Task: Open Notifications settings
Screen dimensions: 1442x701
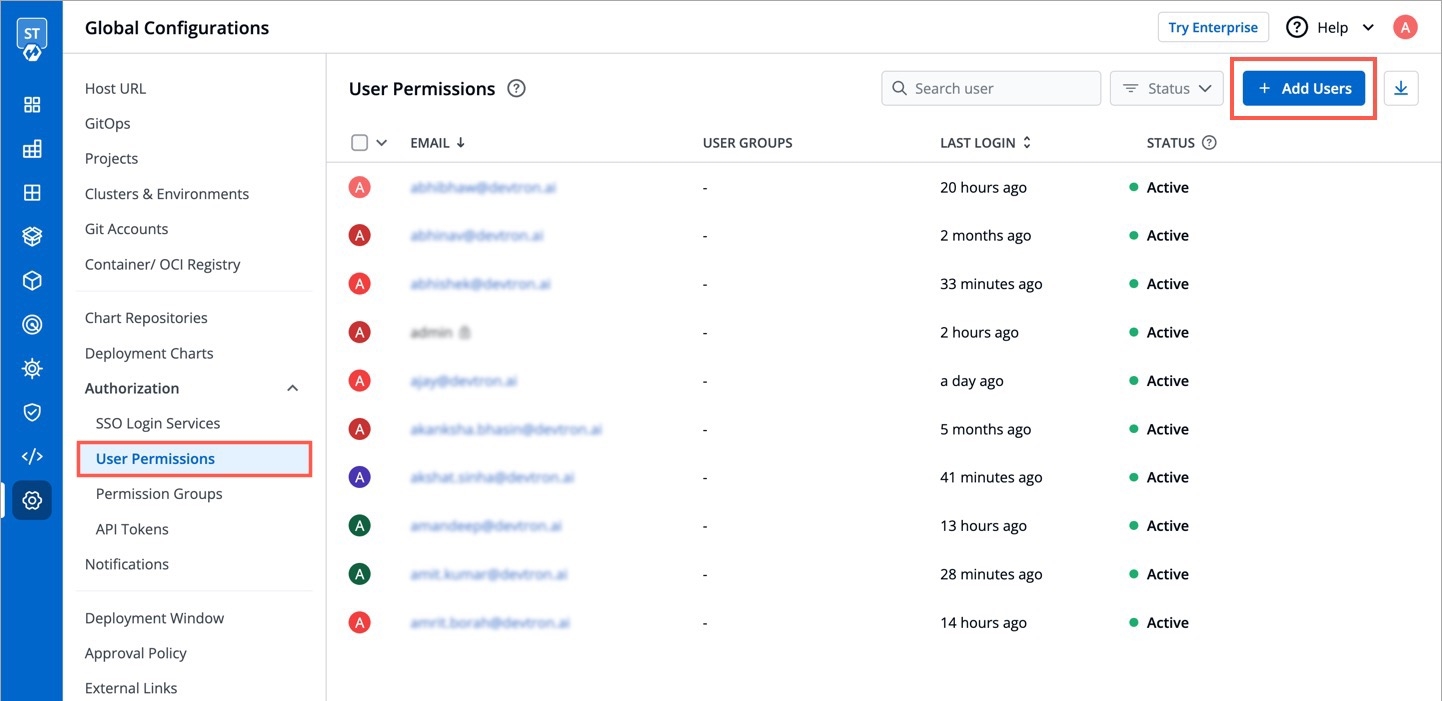Action: pyautogui.click(x=127, y=564)
